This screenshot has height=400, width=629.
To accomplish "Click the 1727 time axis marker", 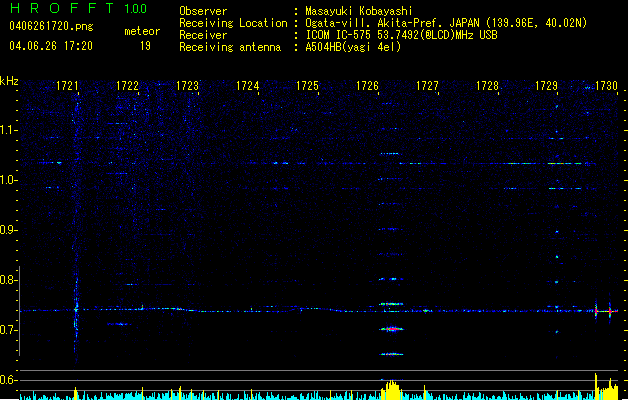I will click(x=428, y=86).
